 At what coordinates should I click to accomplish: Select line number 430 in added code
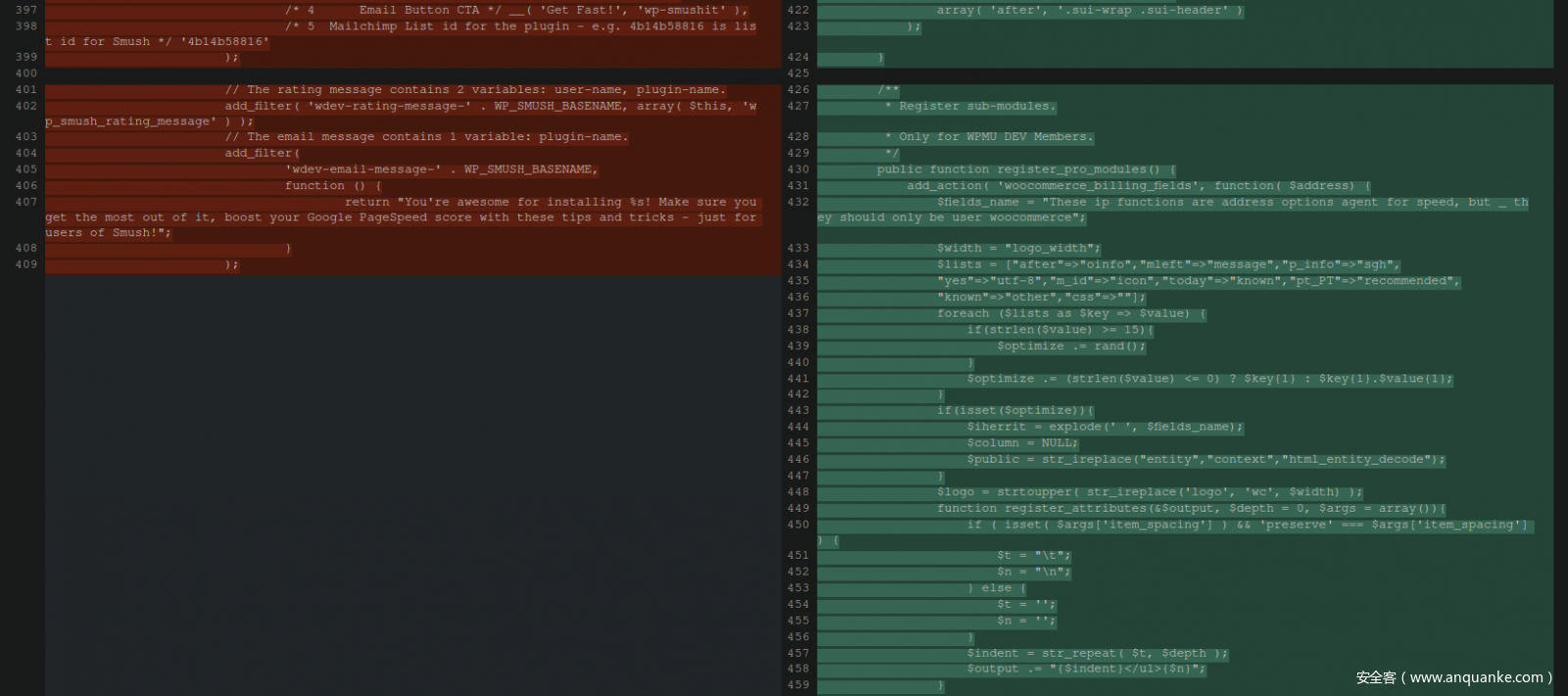[x=798, y=170]
